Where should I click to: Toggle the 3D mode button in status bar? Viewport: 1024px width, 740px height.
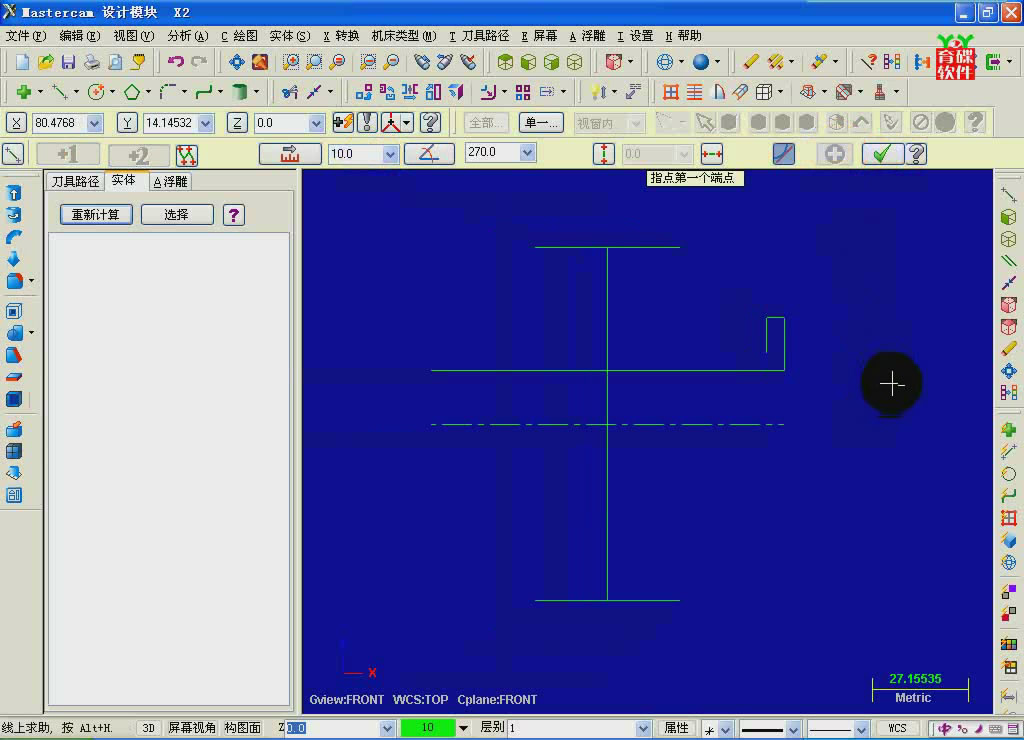click(x=149, y=728)
